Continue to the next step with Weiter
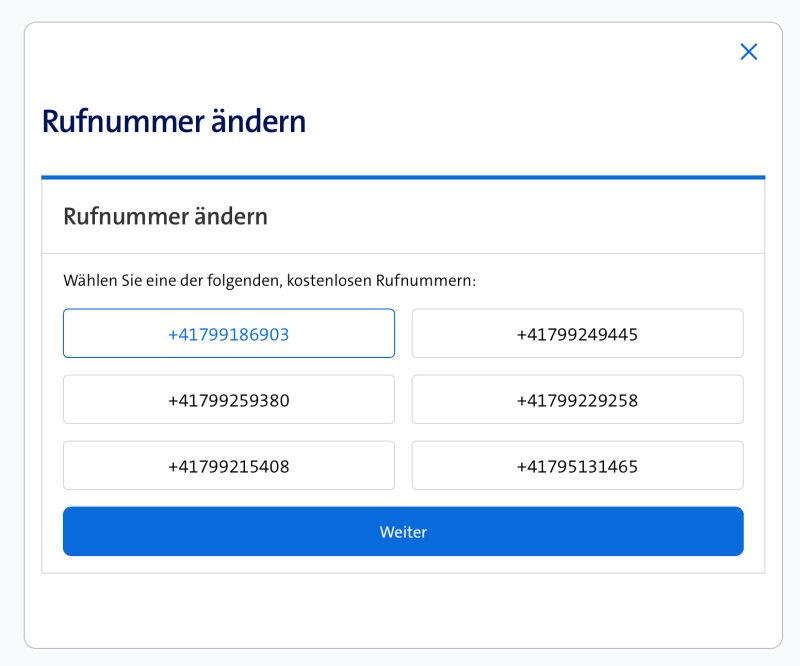This screenshot has height=666, width=800. pyautogui.click(x=403, y=531)
